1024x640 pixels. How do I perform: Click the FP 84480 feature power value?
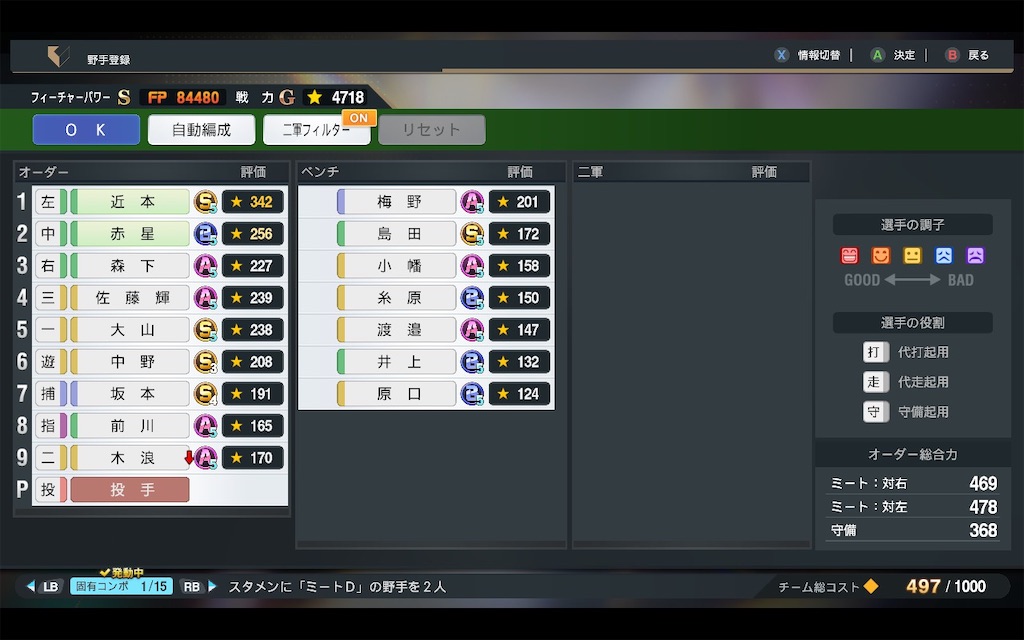tap(183, 98)
